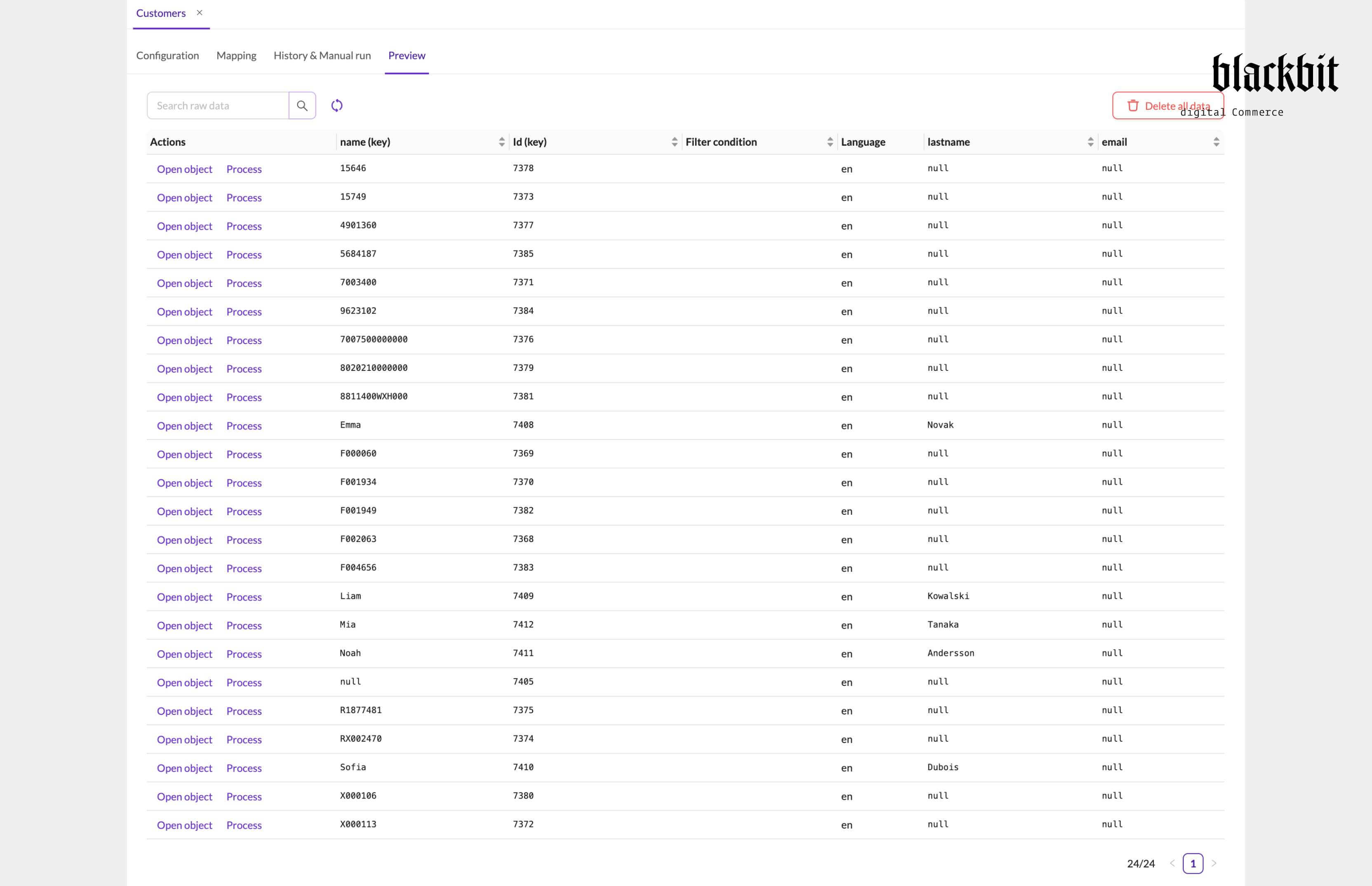Viewport: 1372px width, 886px height.
Task: Sort by lastname column
Action: [x=1090, y=141]
